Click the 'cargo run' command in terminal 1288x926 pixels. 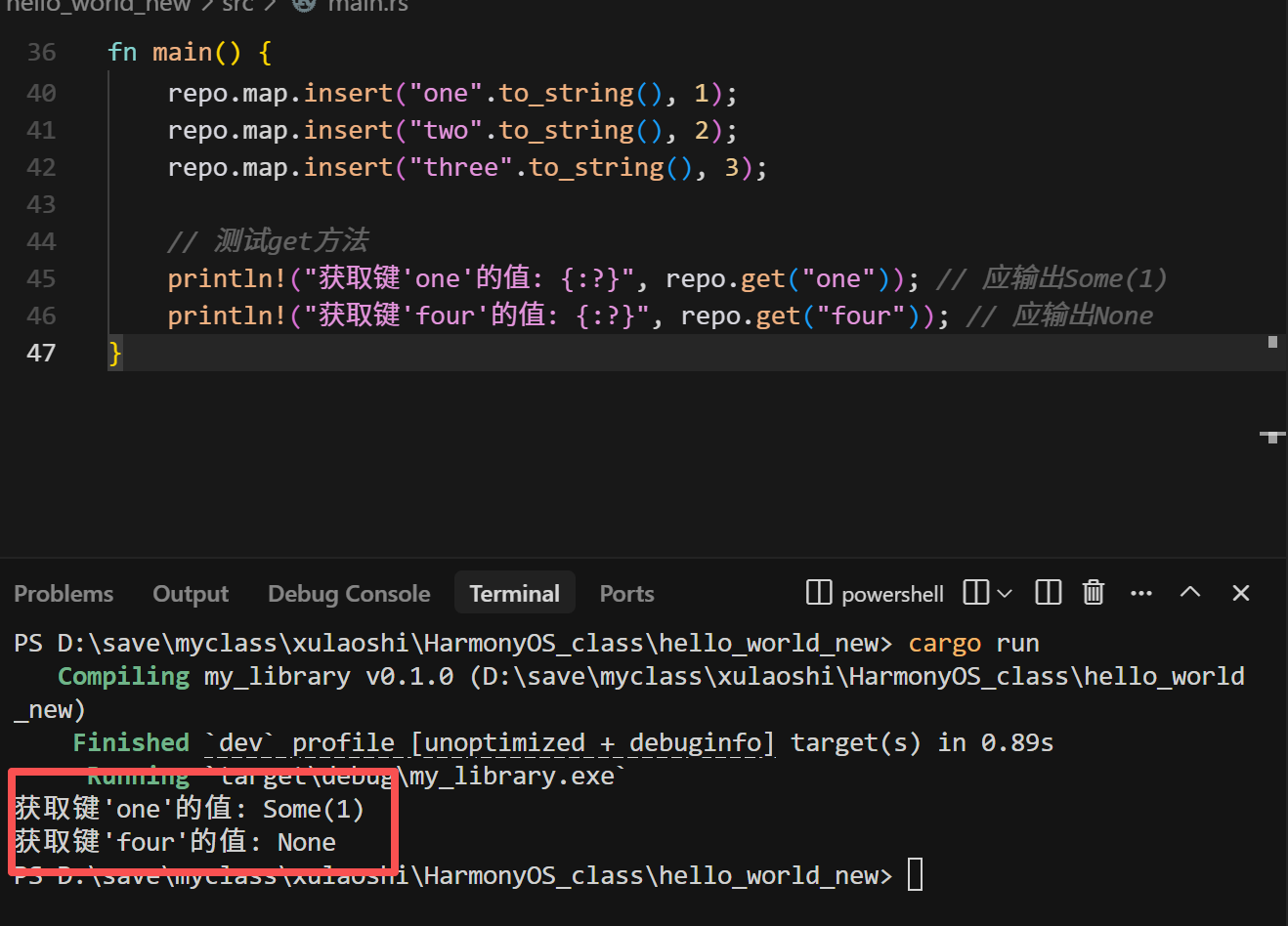click(973, 644)
